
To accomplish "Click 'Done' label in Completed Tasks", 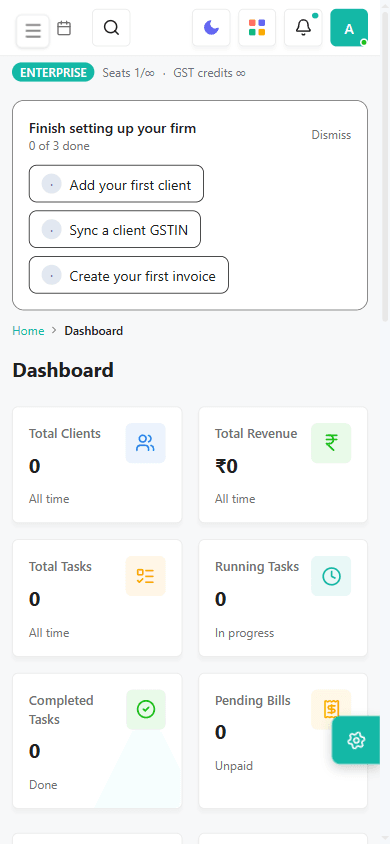I will click(x=43, y=785).
